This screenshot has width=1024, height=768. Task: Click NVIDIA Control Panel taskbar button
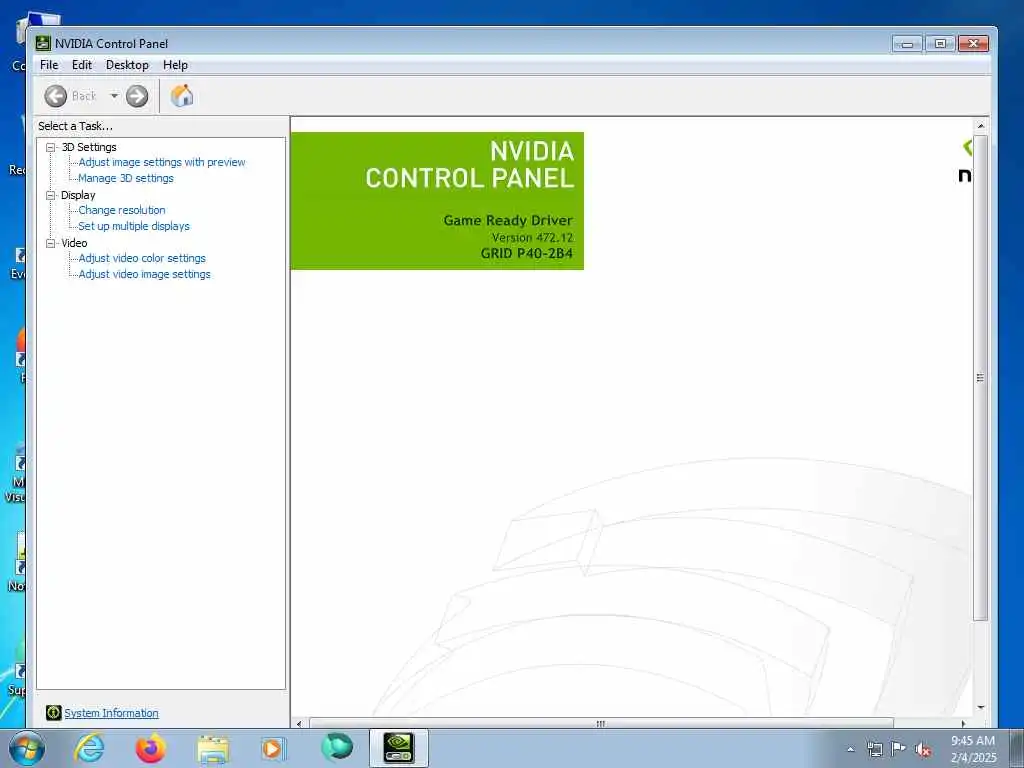[398, 748]
